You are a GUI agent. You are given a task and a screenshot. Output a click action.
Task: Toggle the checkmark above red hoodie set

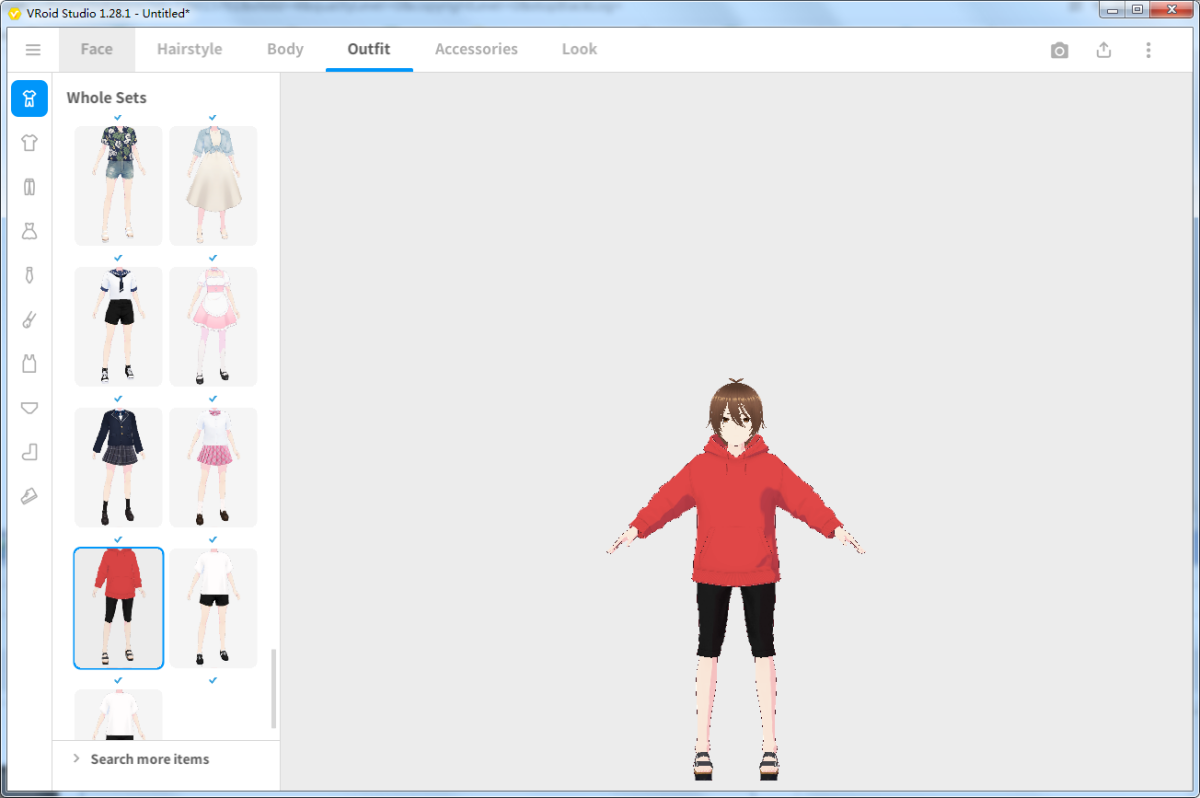[118, 538]
